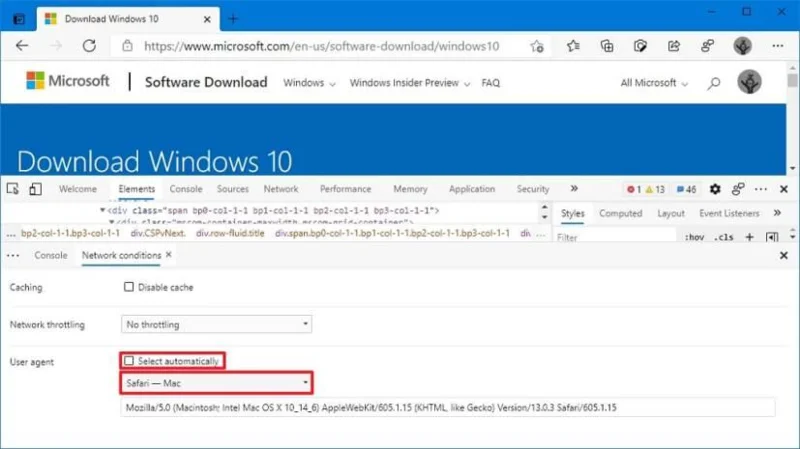Enable the Disable cache checkbox
The width and height of the screenshot is (800, 449).
pyautogui.click(x=129, y=287)
